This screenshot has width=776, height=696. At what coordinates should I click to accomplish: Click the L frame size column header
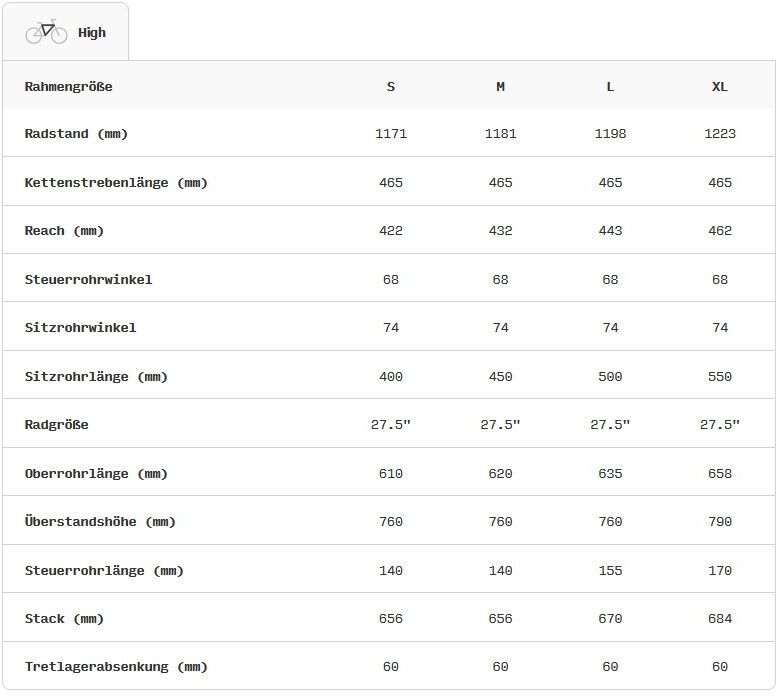pyautogui.click(x=610, y=87)
